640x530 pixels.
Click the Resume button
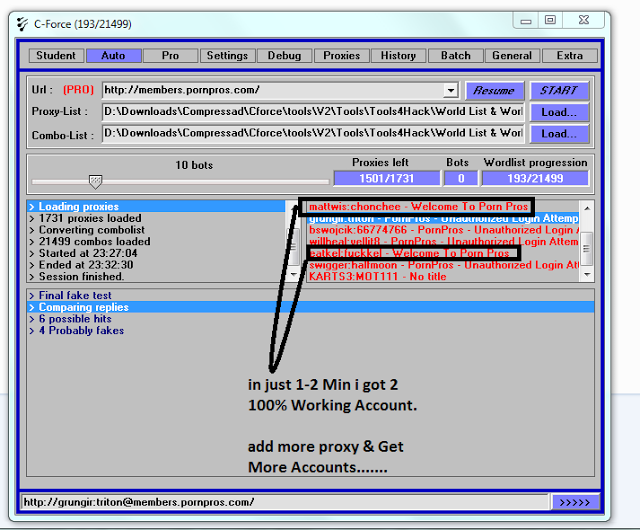[494, 91]
